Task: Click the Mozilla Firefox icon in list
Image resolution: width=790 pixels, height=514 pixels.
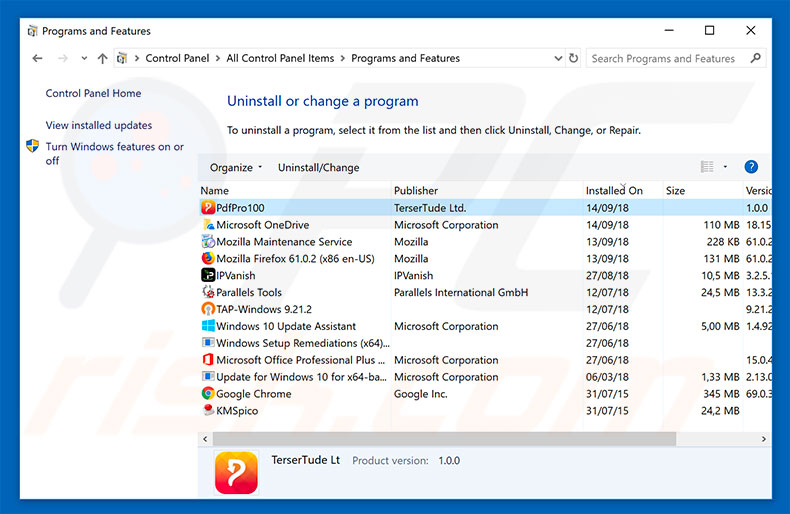Action: [208, 259]
